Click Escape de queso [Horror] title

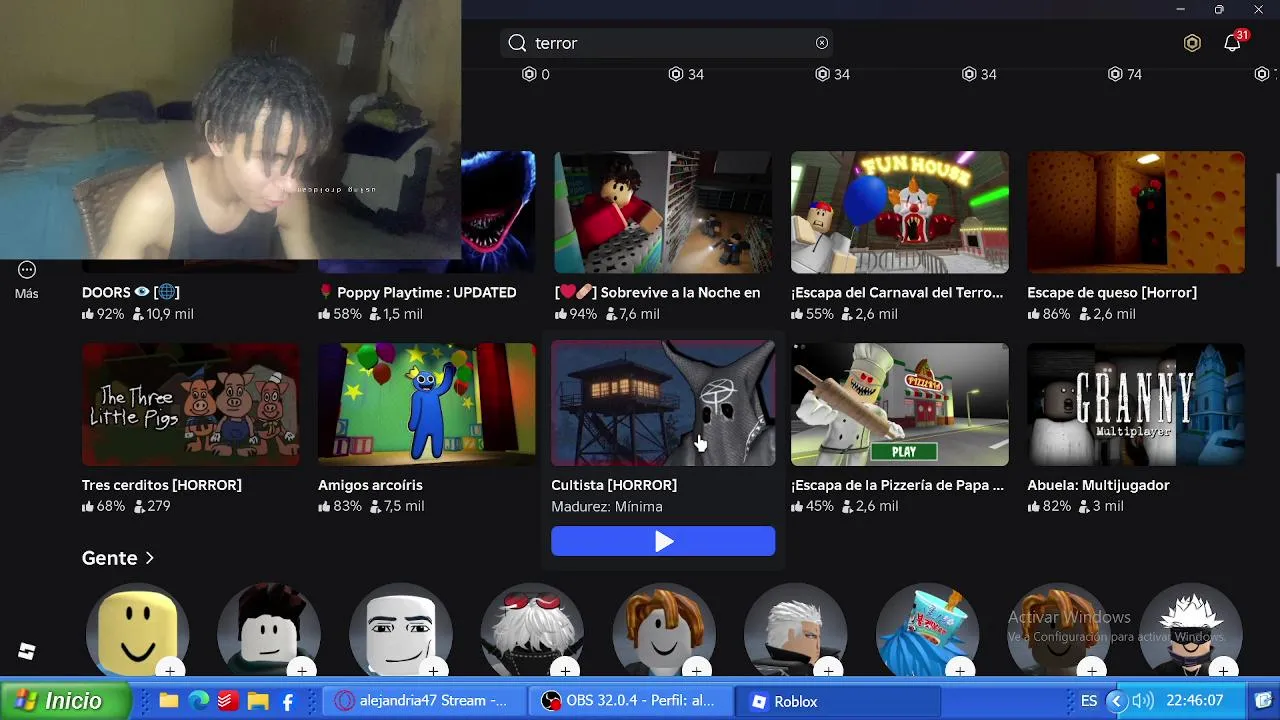[1112, 292]
